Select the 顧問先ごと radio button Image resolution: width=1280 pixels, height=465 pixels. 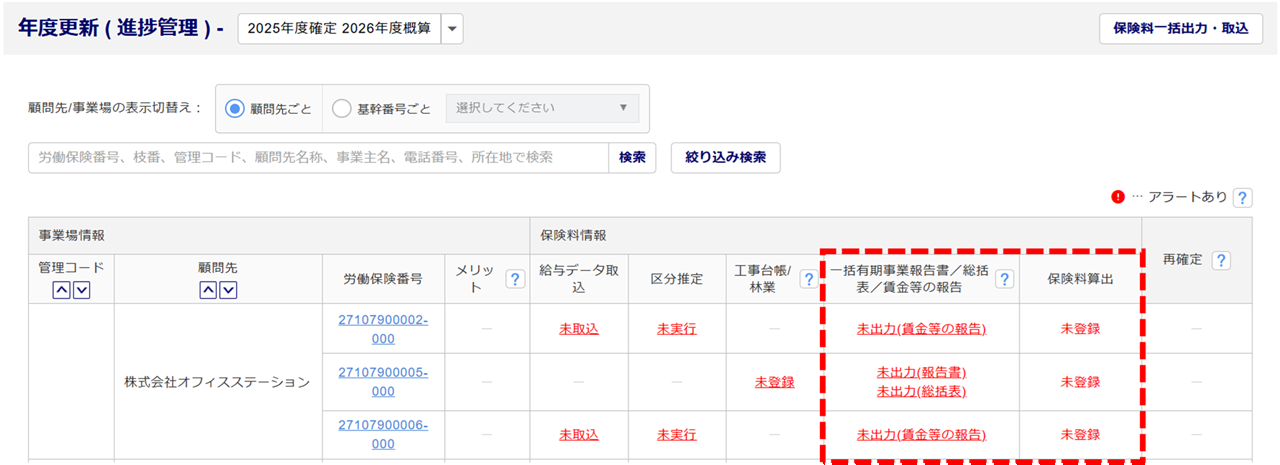(x=236, y=108)
